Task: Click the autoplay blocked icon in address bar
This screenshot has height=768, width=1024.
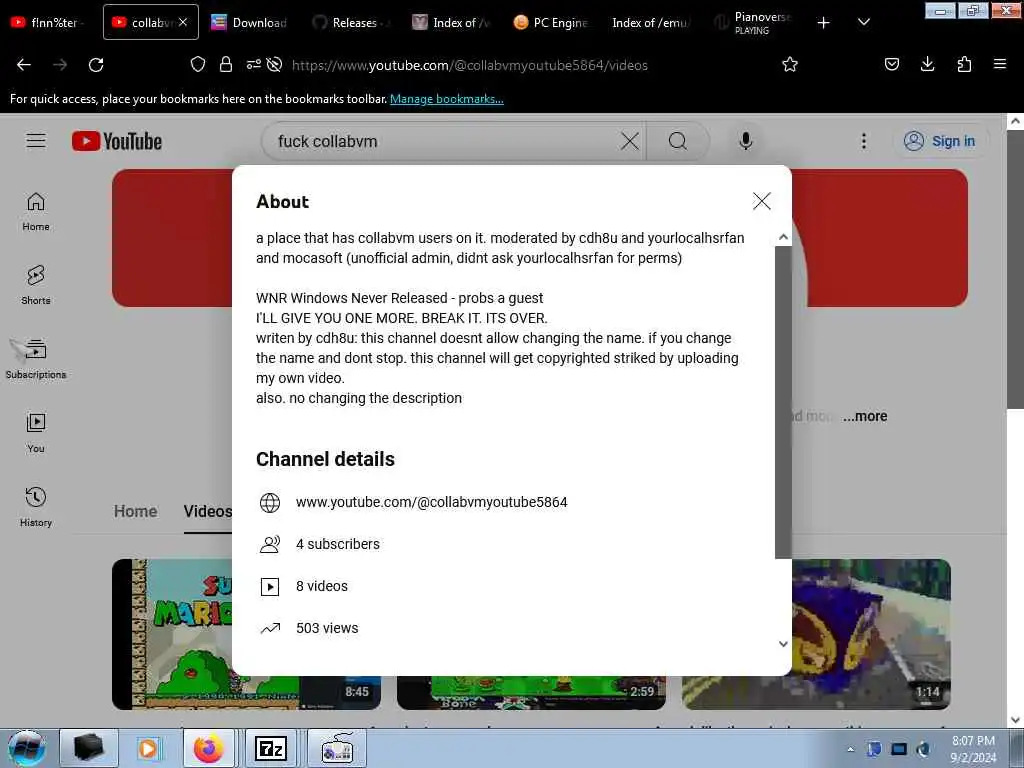Action: point(274,64)
